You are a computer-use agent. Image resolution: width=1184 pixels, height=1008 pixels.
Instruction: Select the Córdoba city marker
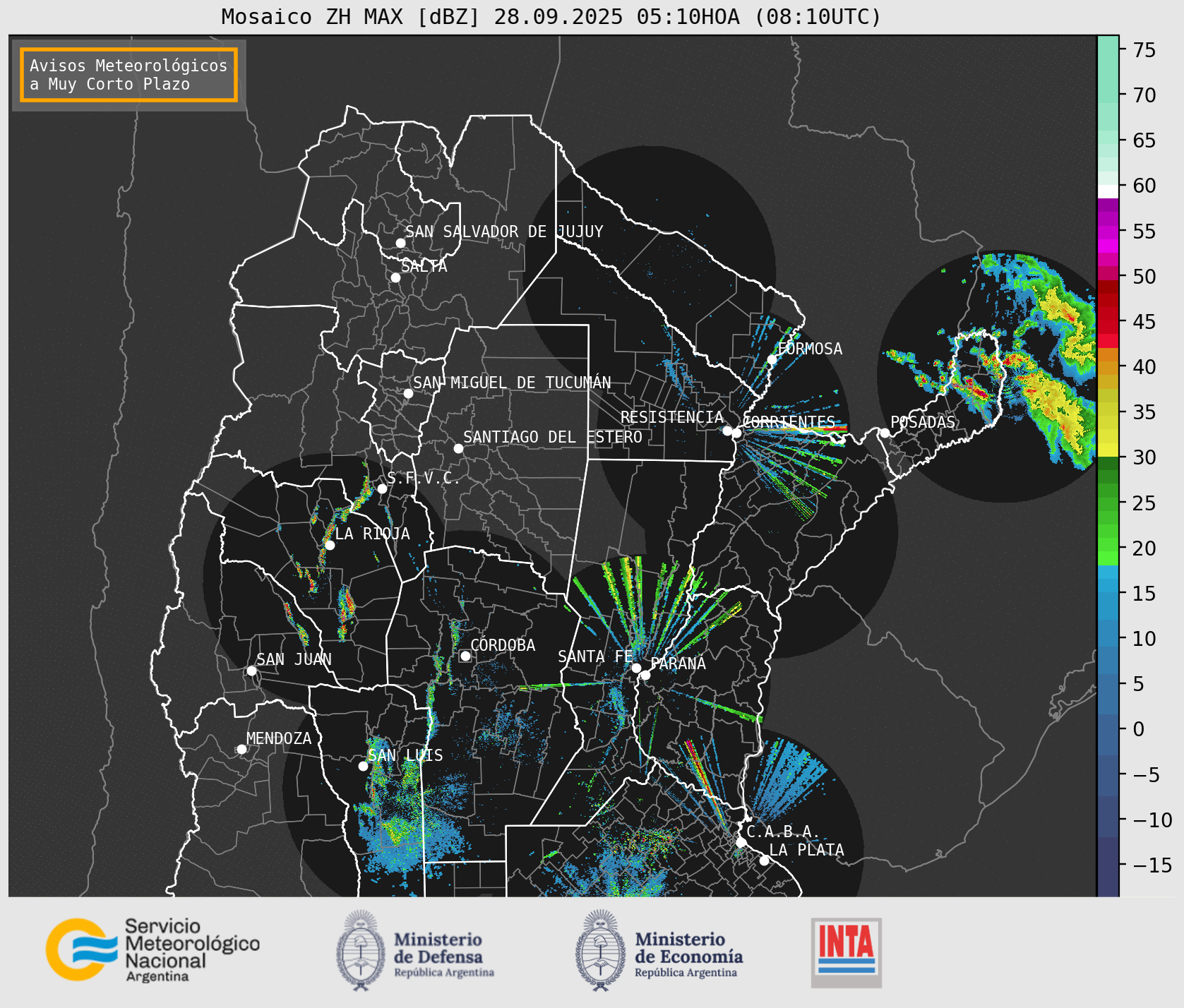[x=465, y=656]
